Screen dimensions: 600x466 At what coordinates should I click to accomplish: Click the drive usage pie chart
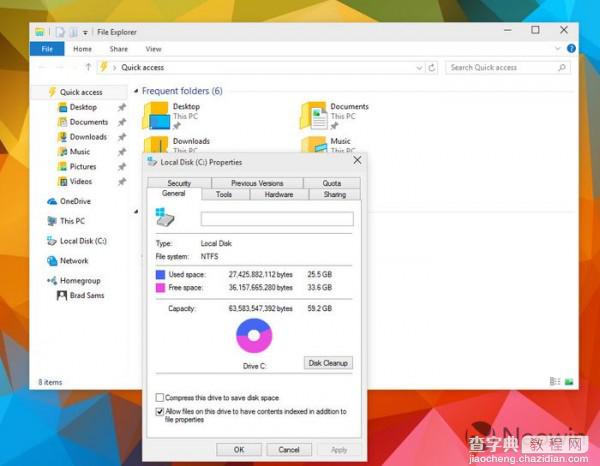254,336
